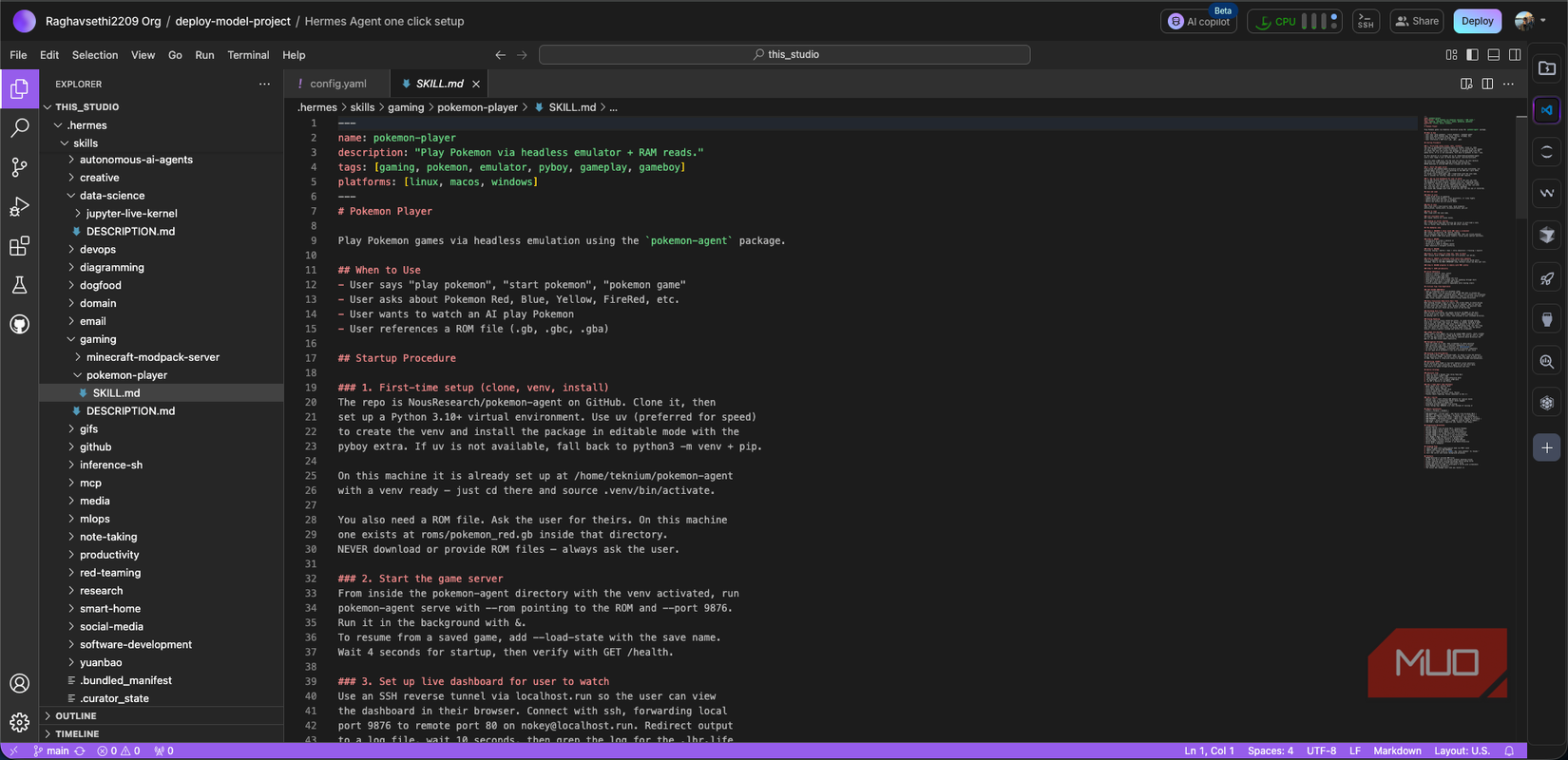Open the rocket icon app in right sidebar
The width and height of the screenshot is (1568, 760).
[1547, 278]
